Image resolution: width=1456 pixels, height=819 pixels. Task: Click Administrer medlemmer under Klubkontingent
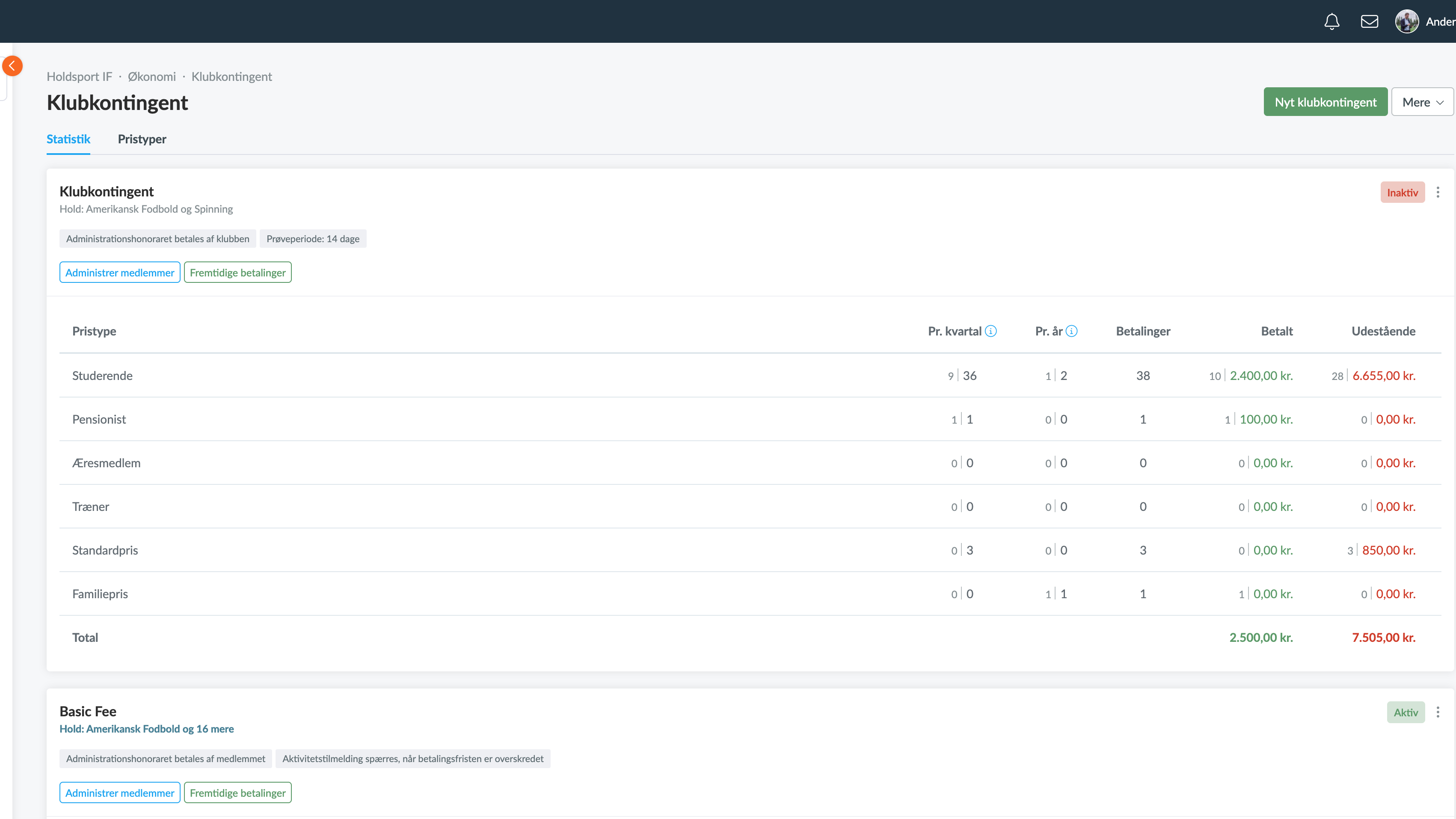point(120,273)
